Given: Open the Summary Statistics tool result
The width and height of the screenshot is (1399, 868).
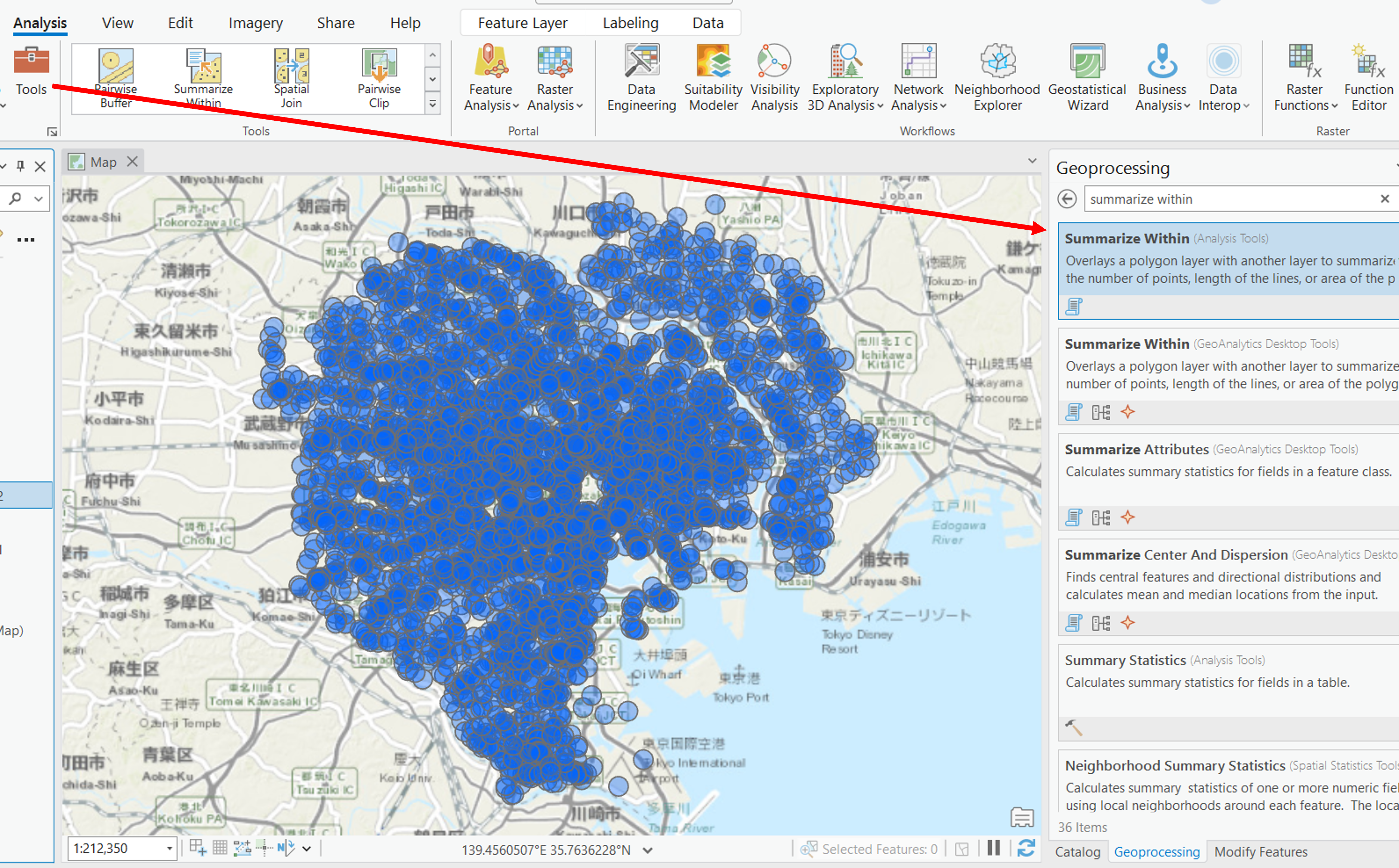Looking at the screenshot, I should [x=1229, y=693].
